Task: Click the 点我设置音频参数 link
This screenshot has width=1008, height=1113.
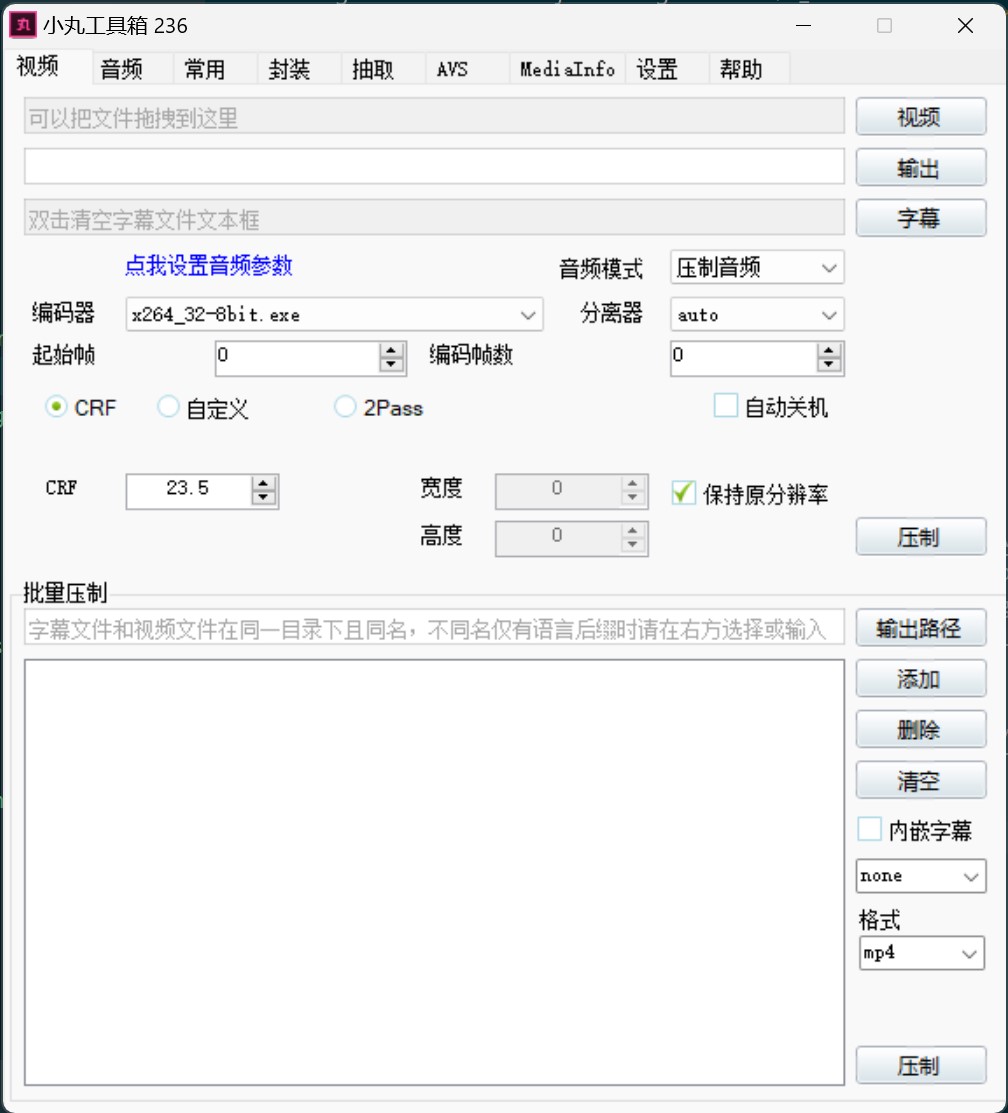Action: click(x=208, y=266)
